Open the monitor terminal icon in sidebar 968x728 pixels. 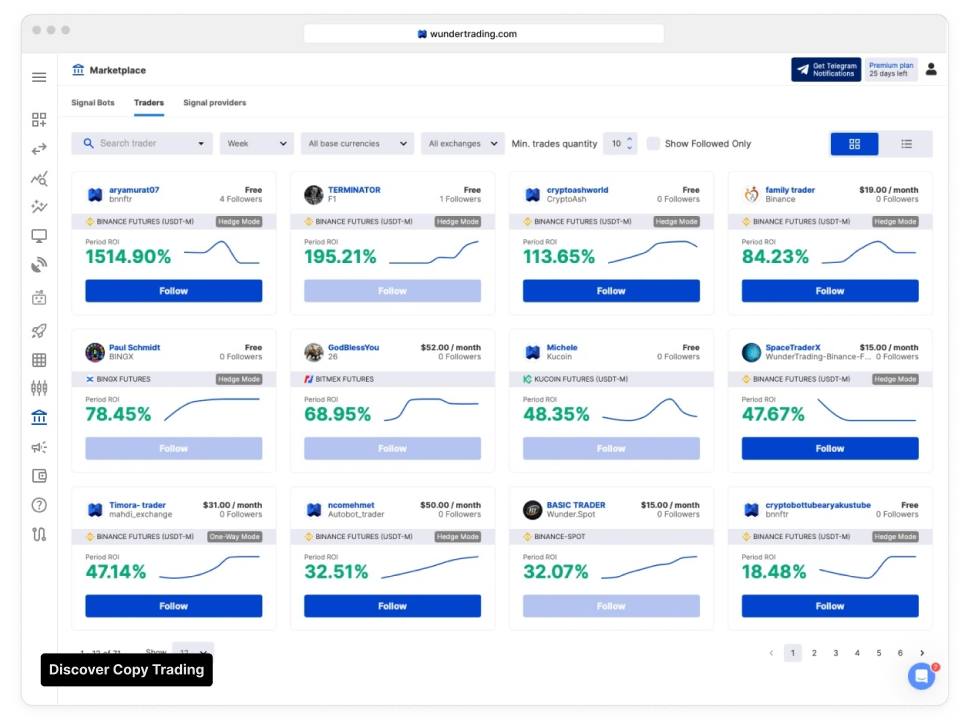39,236
